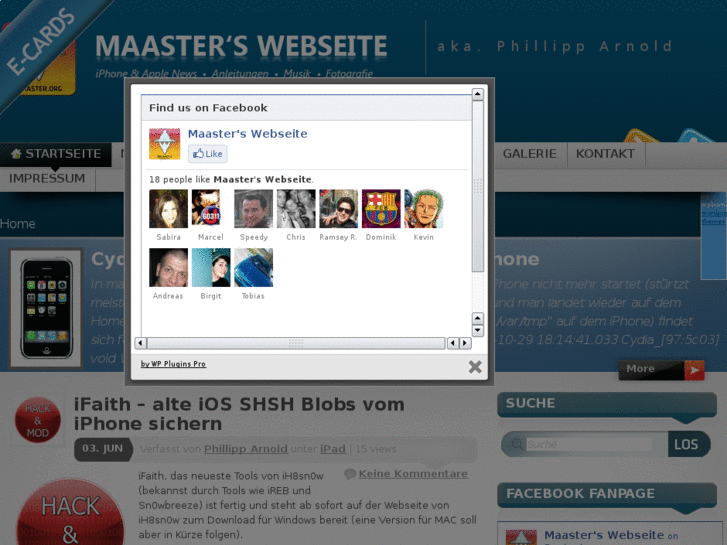Image resolution: width=727 pixels, height=545 pixels.
Task: Close the Facebook popup with the X
Action: tap(475, 367)
